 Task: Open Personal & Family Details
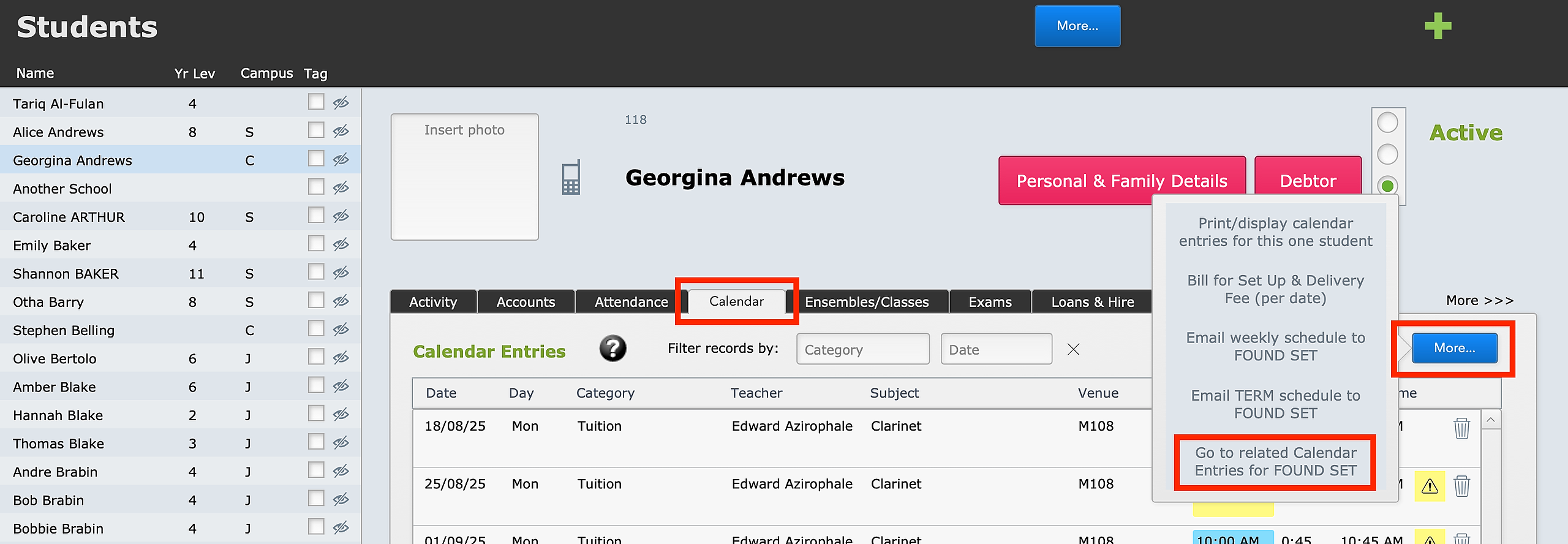tap(1121, 181)
